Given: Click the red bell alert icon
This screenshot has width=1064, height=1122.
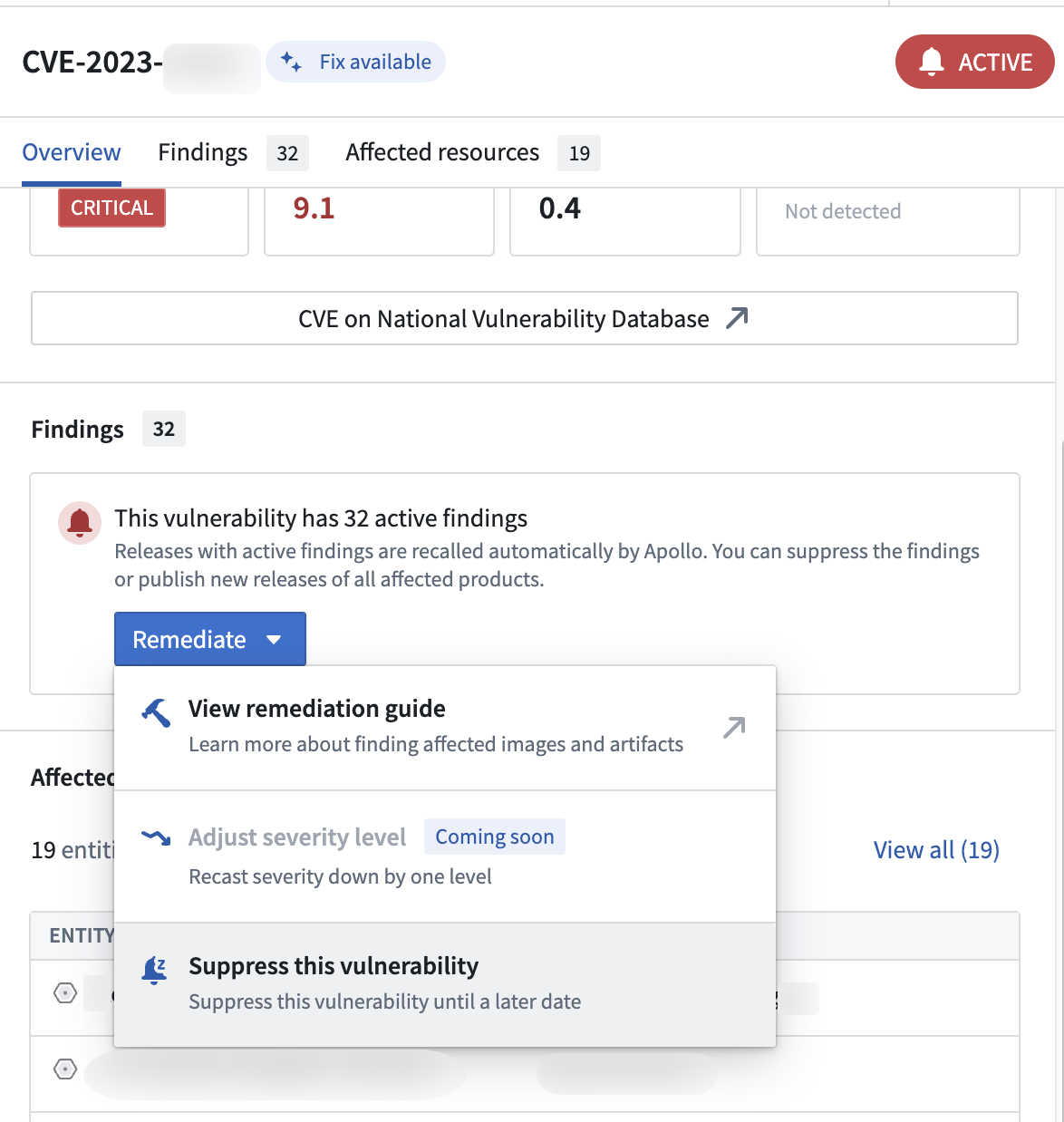Looking at the screenshot, I should point(80,523).
